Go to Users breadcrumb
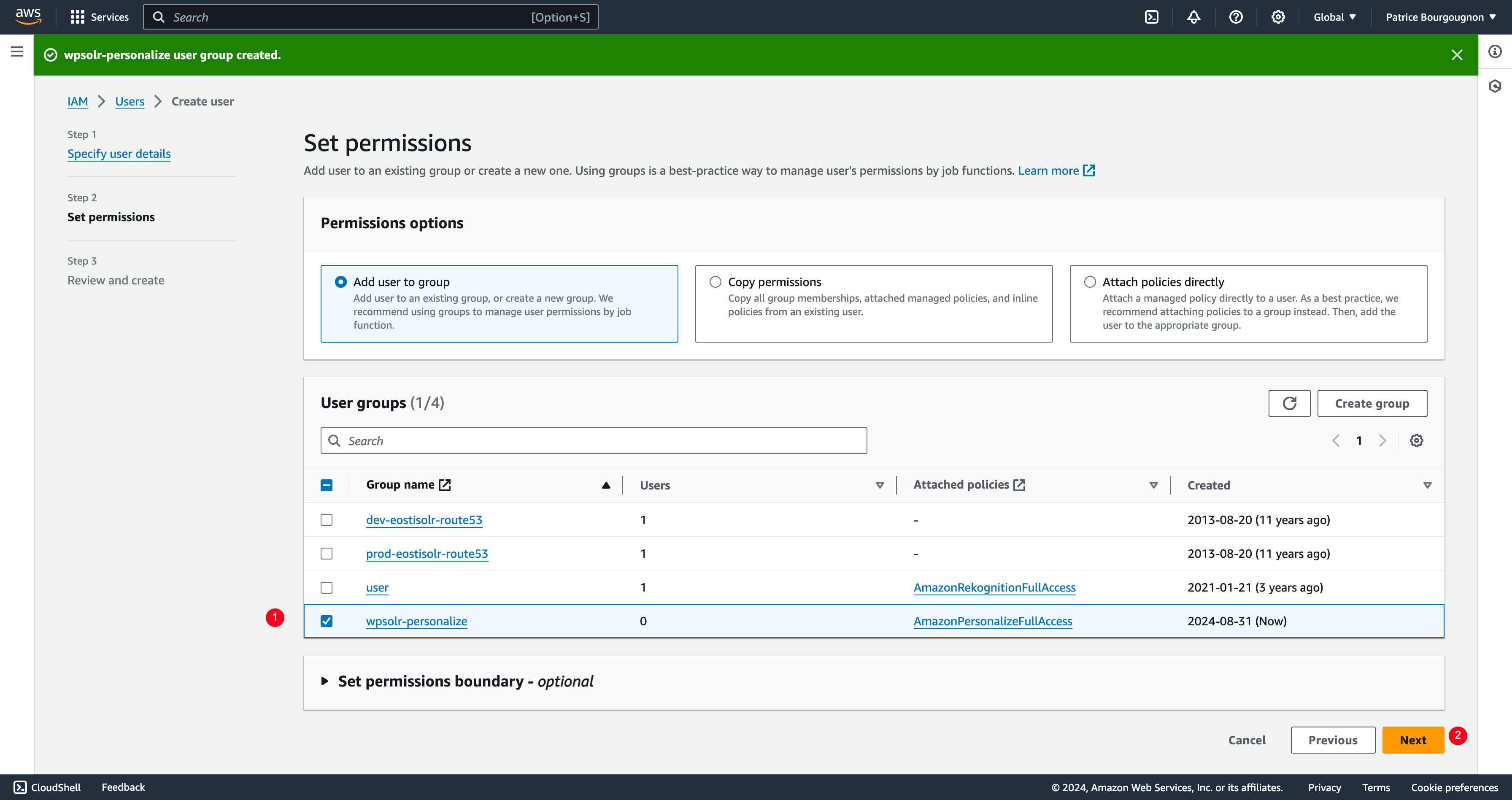This screenshot has height=800, width=1512. tap(130, 102)
